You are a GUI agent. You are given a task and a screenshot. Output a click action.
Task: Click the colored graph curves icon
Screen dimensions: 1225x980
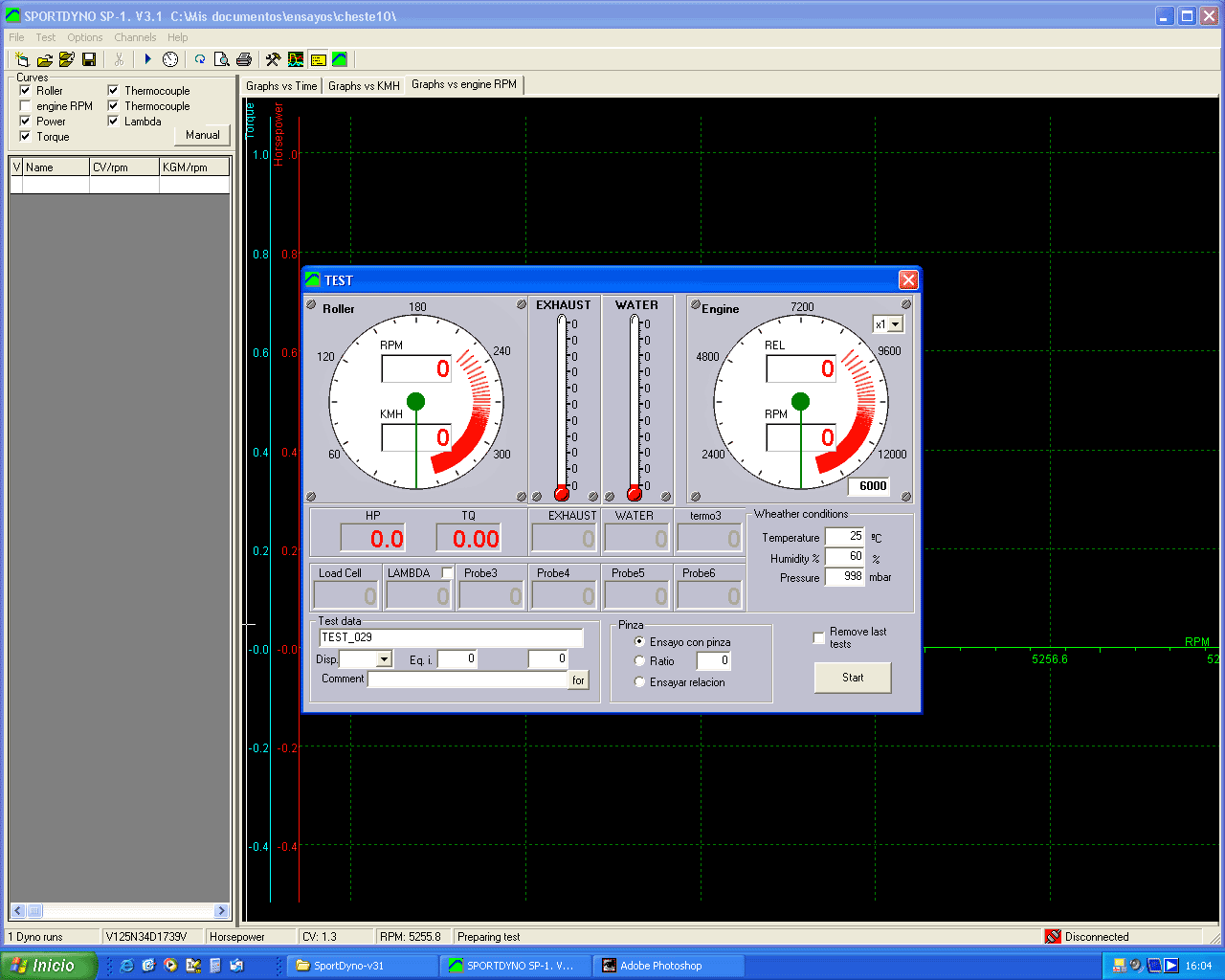[x=296, y=59]
